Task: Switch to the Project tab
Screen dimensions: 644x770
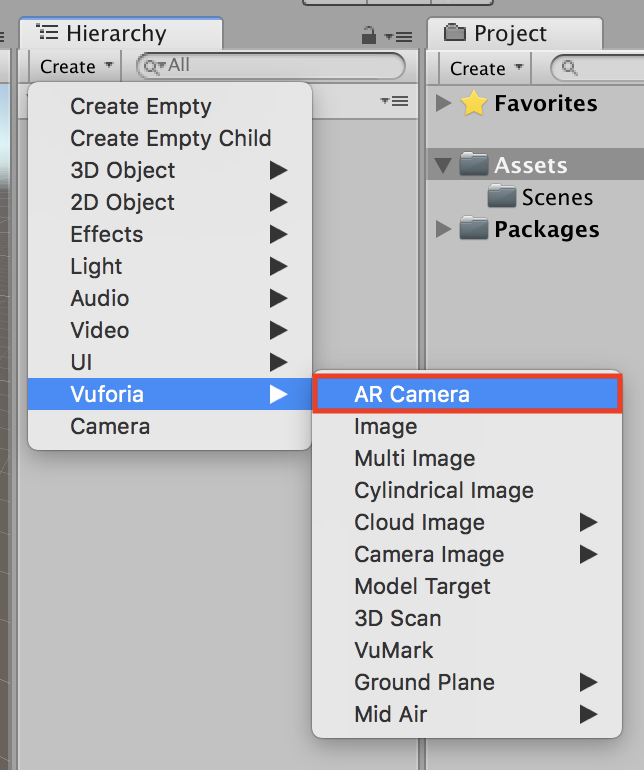Action: pyautogui.click(x=512, y=33)
